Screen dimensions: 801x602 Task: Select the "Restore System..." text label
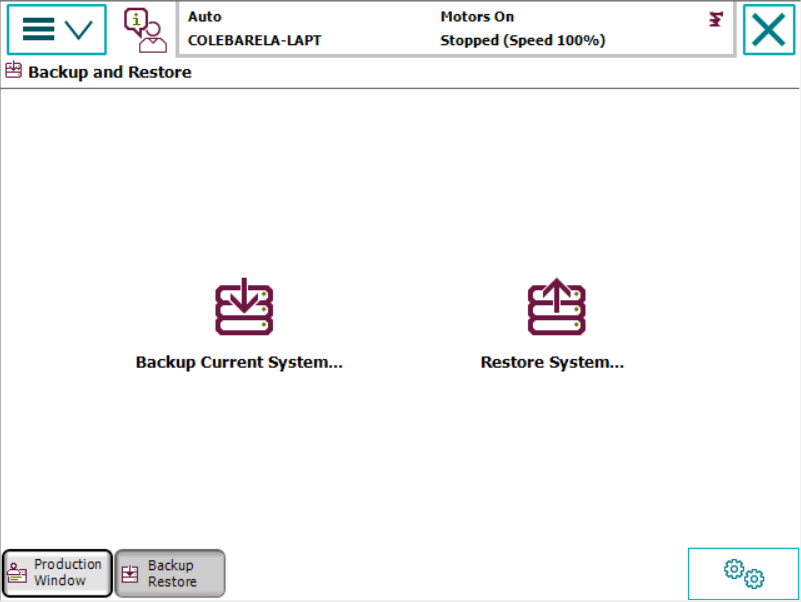point(552,362)
